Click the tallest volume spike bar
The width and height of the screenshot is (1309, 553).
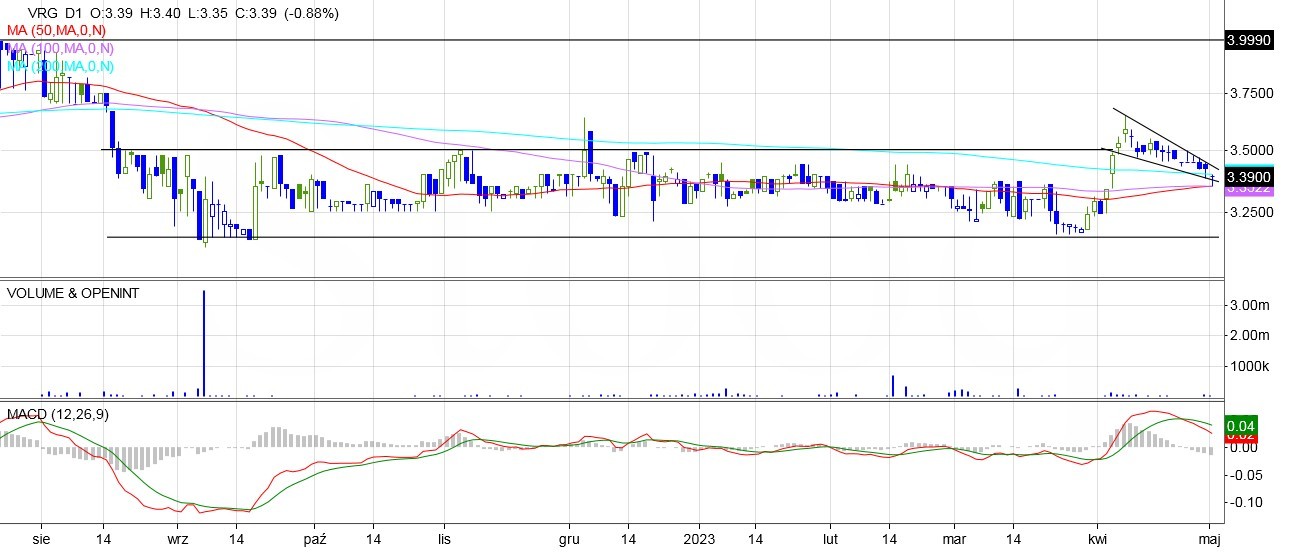point(204,343)
